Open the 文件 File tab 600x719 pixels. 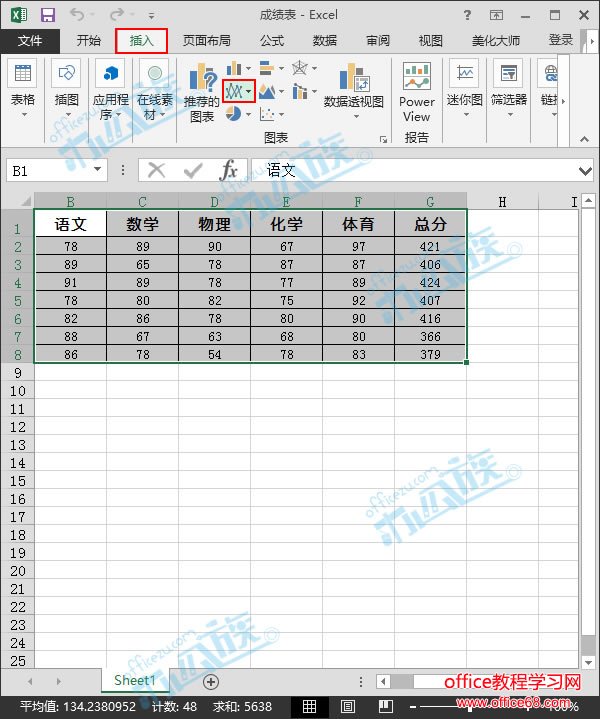click(x=30, y=40)
